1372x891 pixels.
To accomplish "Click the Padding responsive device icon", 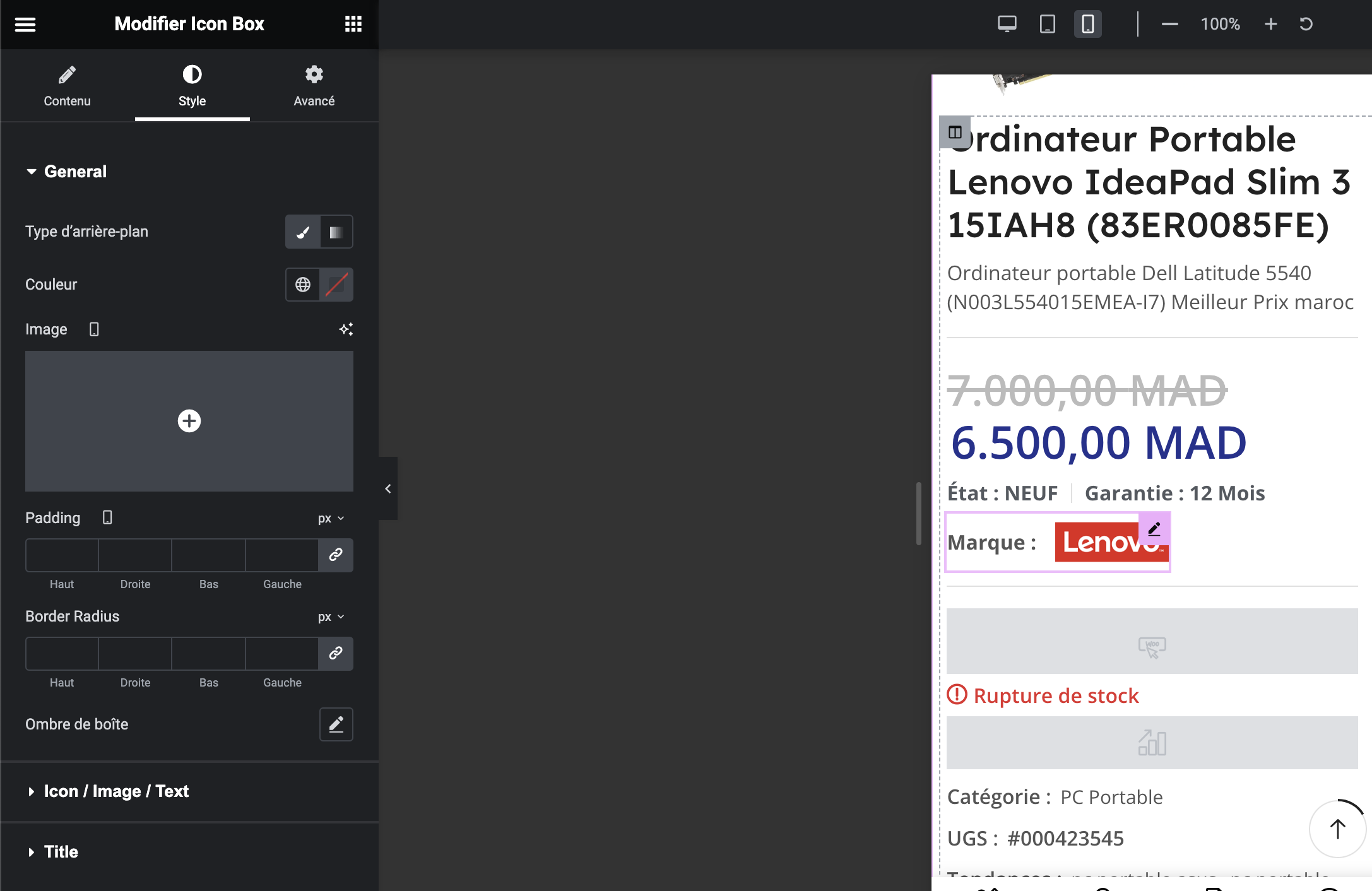I will [107, 517].
